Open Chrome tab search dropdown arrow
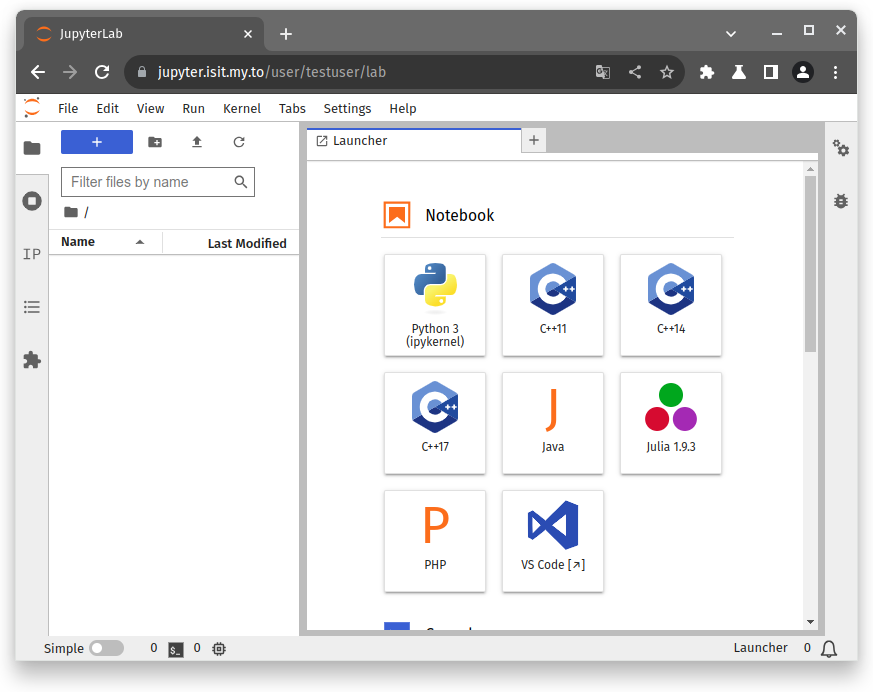This screenshot has height=692, width=873. click(731, 33)
